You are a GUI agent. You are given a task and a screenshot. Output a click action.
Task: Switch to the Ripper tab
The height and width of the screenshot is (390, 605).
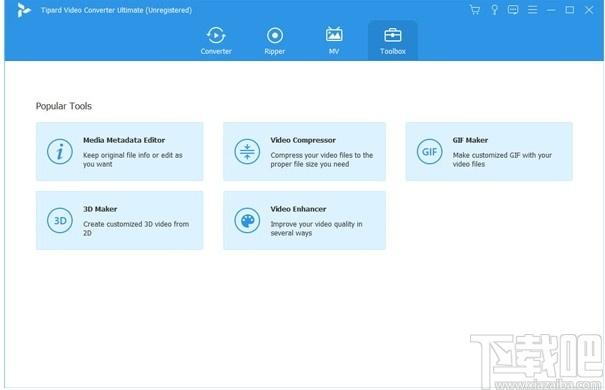click(x=275, y=41)
